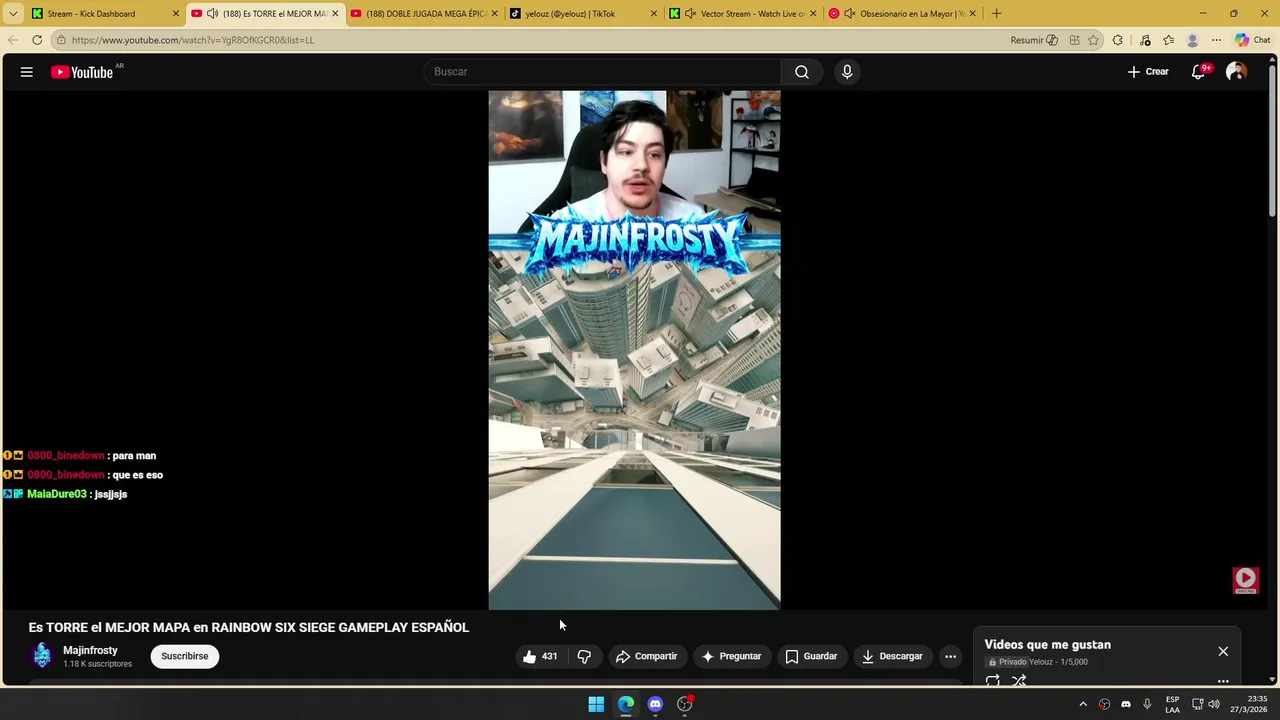1280x720 pixels.
Task: Toggle shuffle playlist icon
Action: pyautogui.click(x=1019, y=680)
